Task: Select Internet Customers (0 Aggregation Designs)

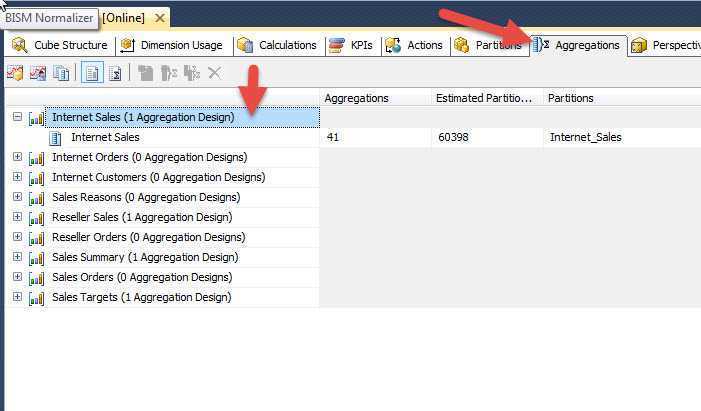Action: click(159, 177)
